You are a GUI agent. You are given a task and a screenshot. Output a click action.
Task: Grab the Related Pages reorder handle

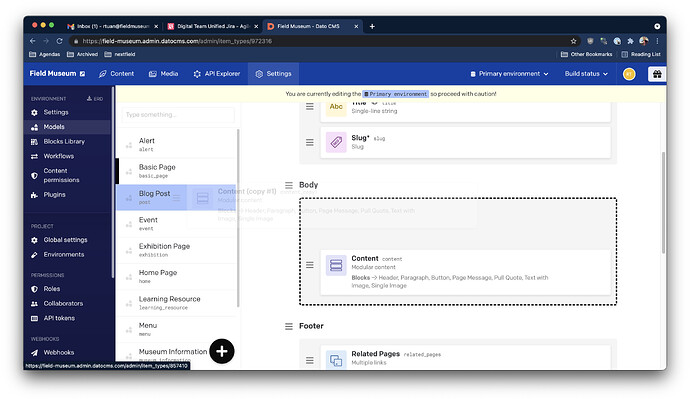pos(310,361)
